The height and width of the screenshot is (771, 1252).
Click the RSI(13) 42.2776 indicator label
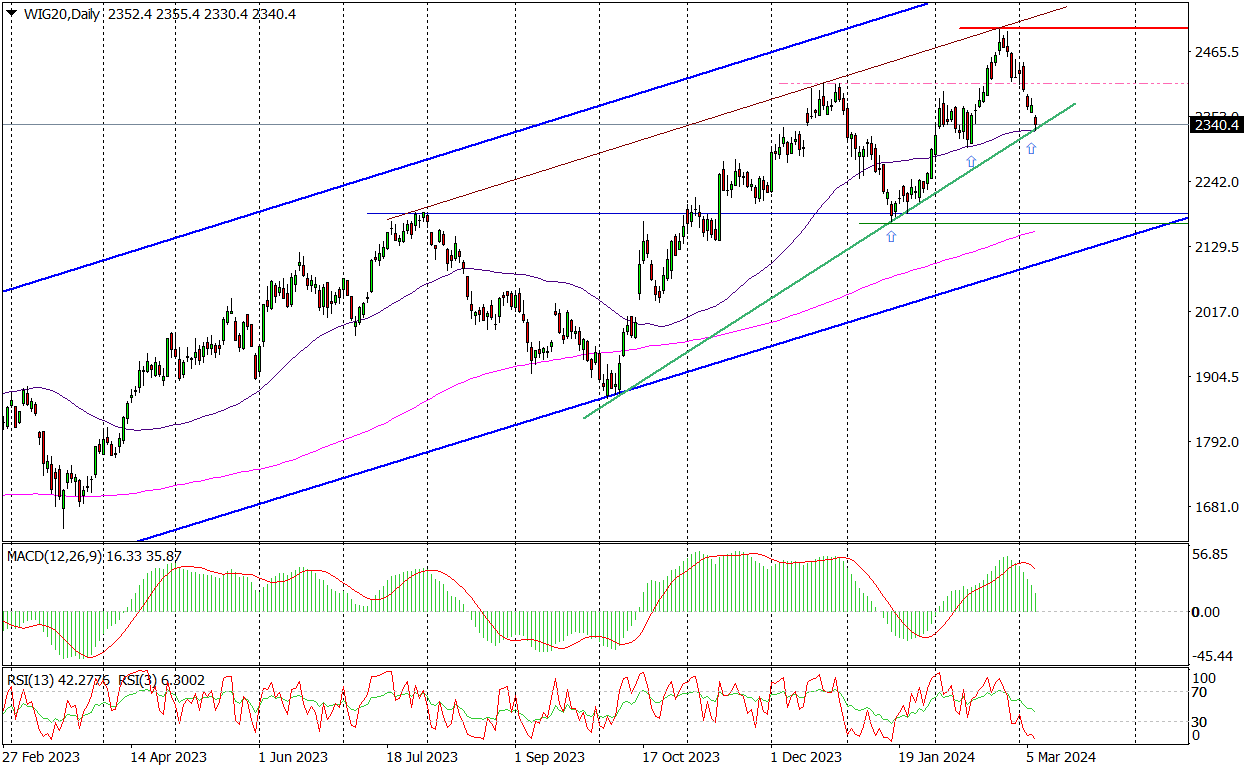point(57,680)
